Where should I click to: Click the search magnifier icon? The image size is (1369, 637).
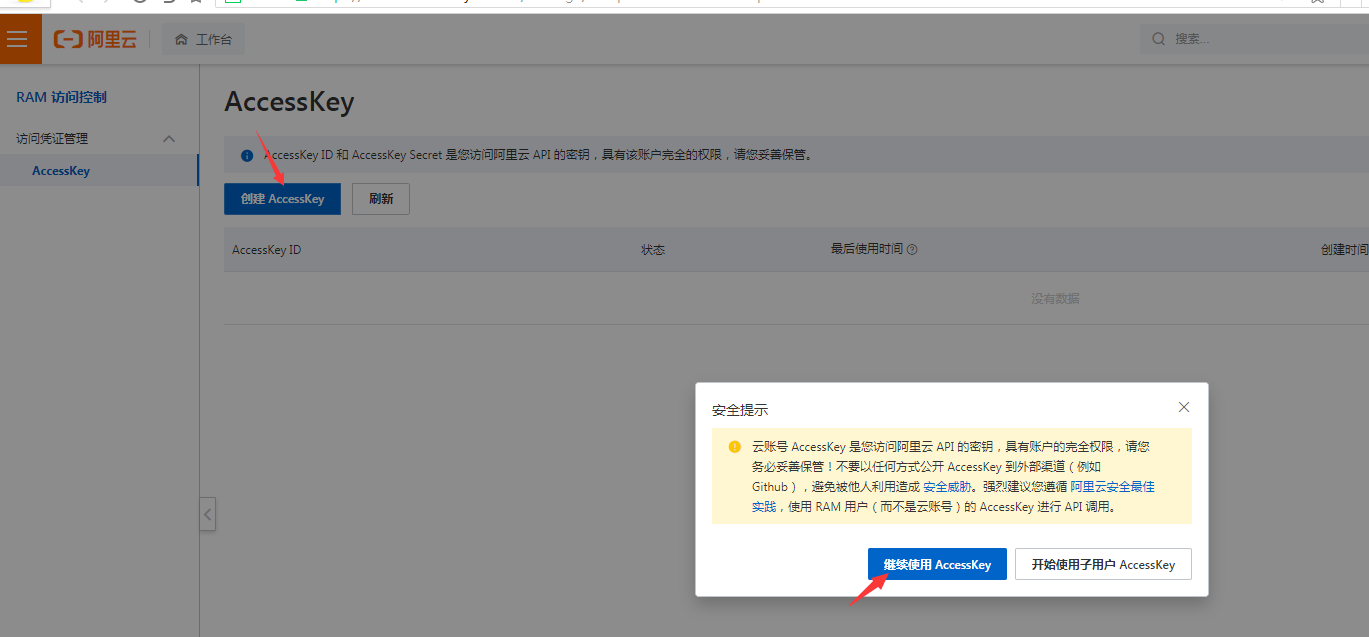point(1159,39)
